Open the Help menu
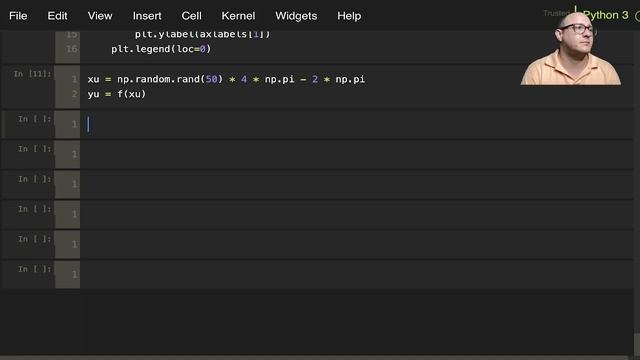Screen dimensions: 640x360 [x=349, y=16]
